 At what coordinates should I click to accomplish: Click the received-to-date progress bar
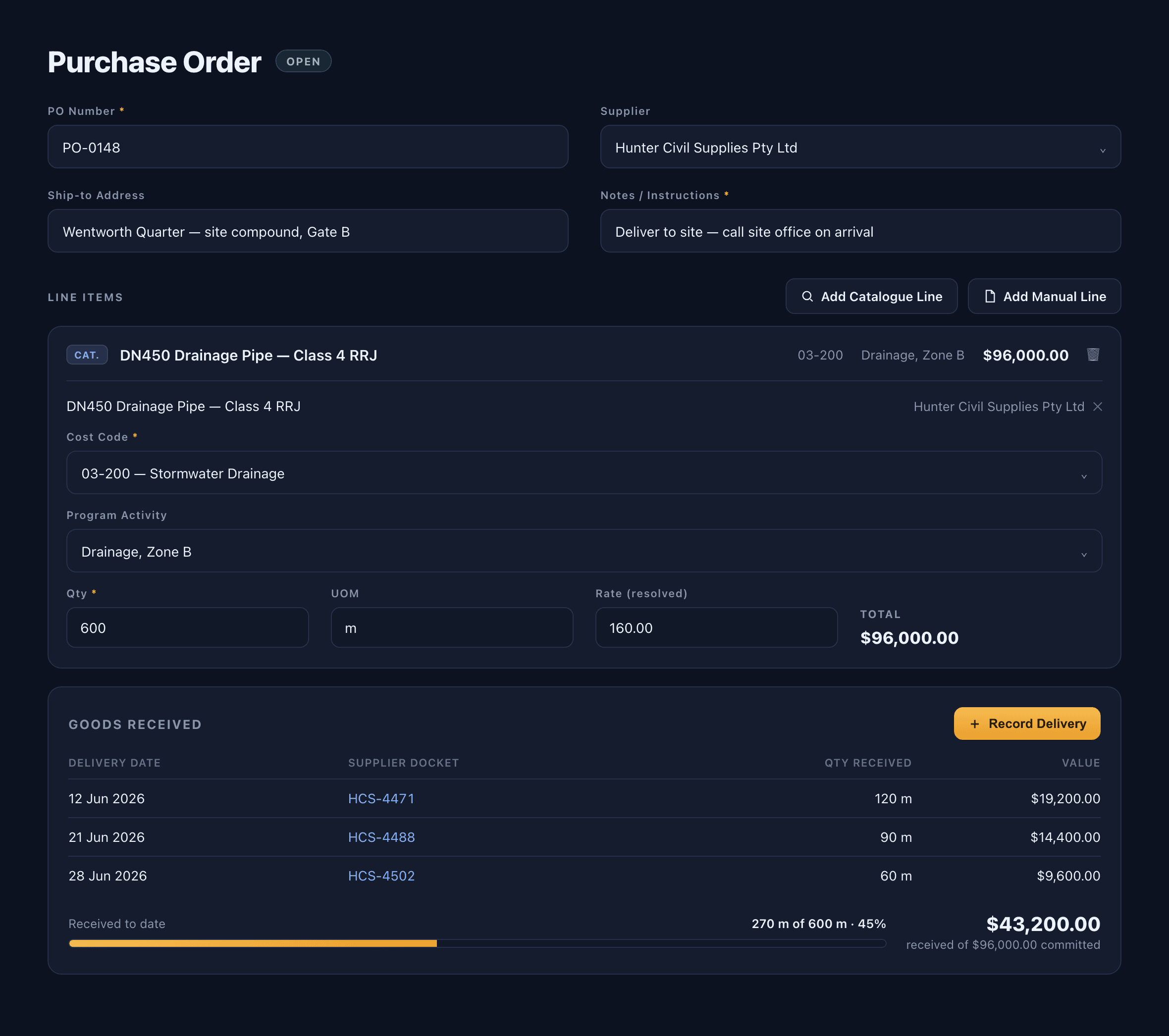tap(477, 943)
